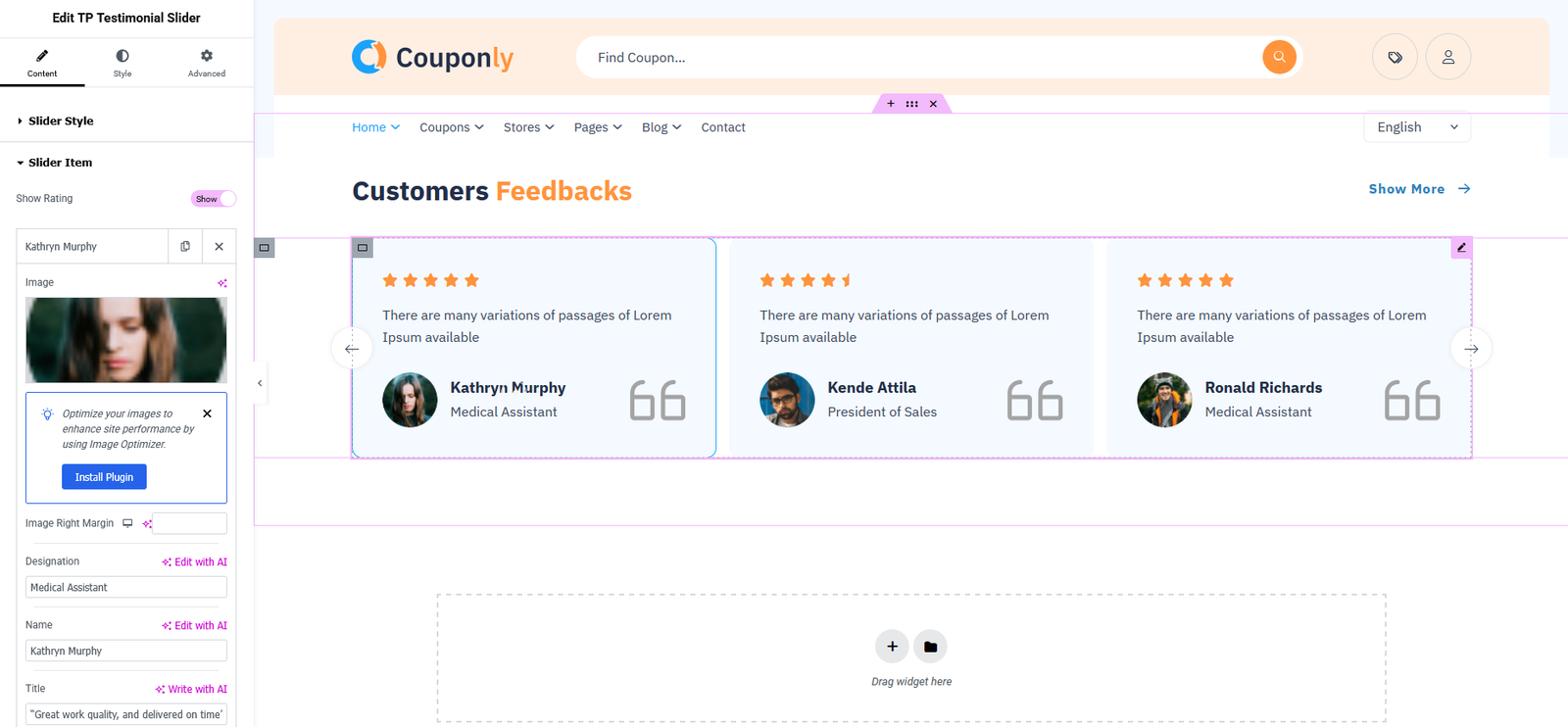Click the testimonial widget edit pencil icon
The width and height of the screenshot is (1568, 727).
point(1461,248)
